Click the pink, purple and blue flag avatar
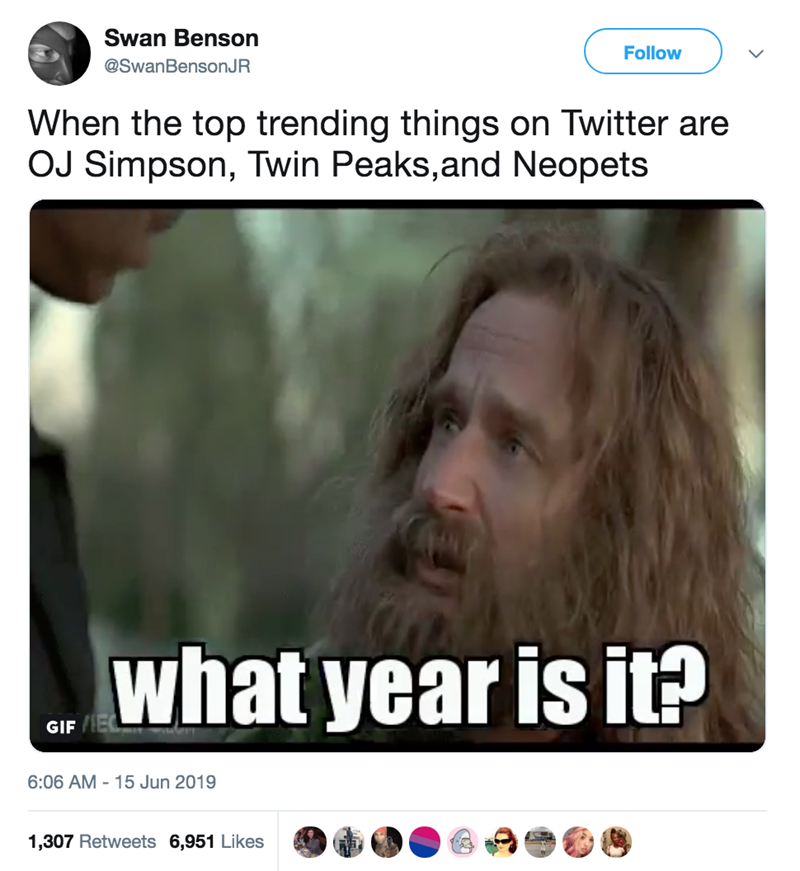The image size is (800, 871). [425, 841]
